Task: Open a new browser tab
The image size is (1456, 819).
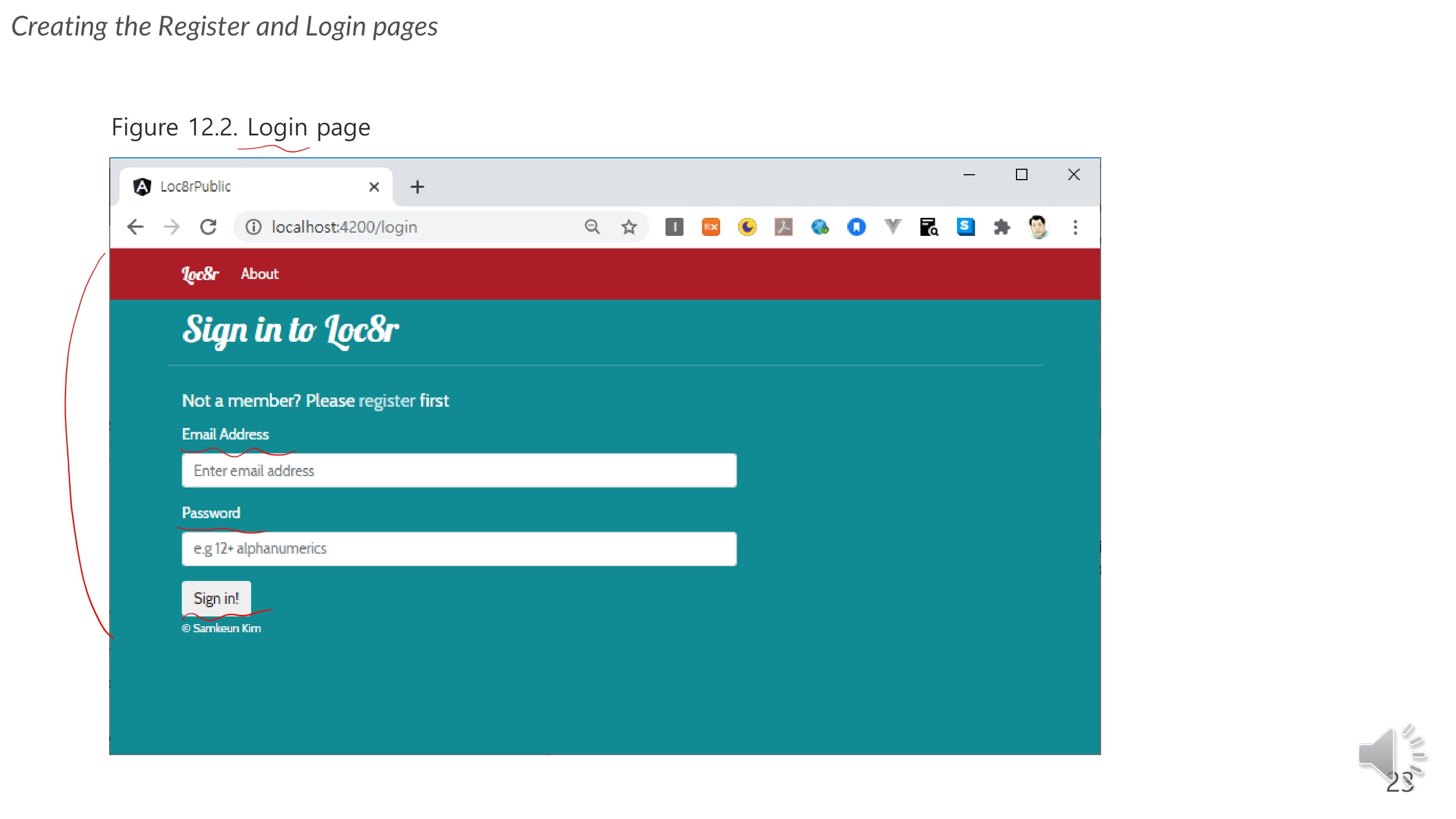Action: point(417,187)
